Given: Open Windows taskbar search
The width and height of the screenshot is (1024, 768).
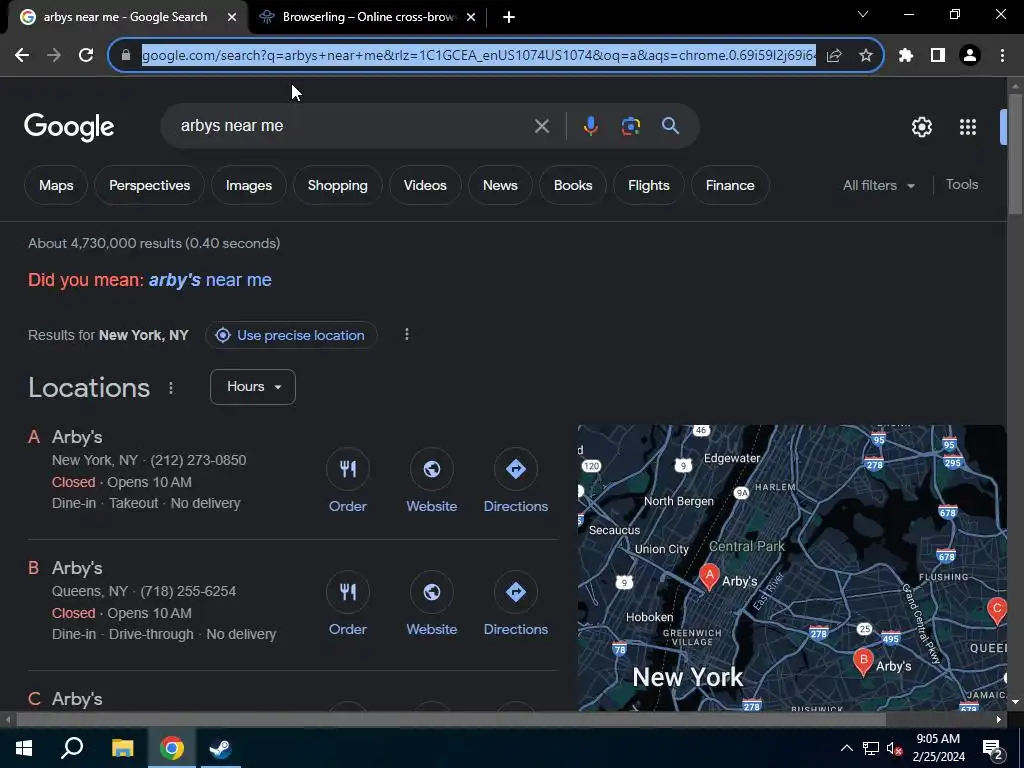Looking at the screenshot, I should click(x=72, y=748).
